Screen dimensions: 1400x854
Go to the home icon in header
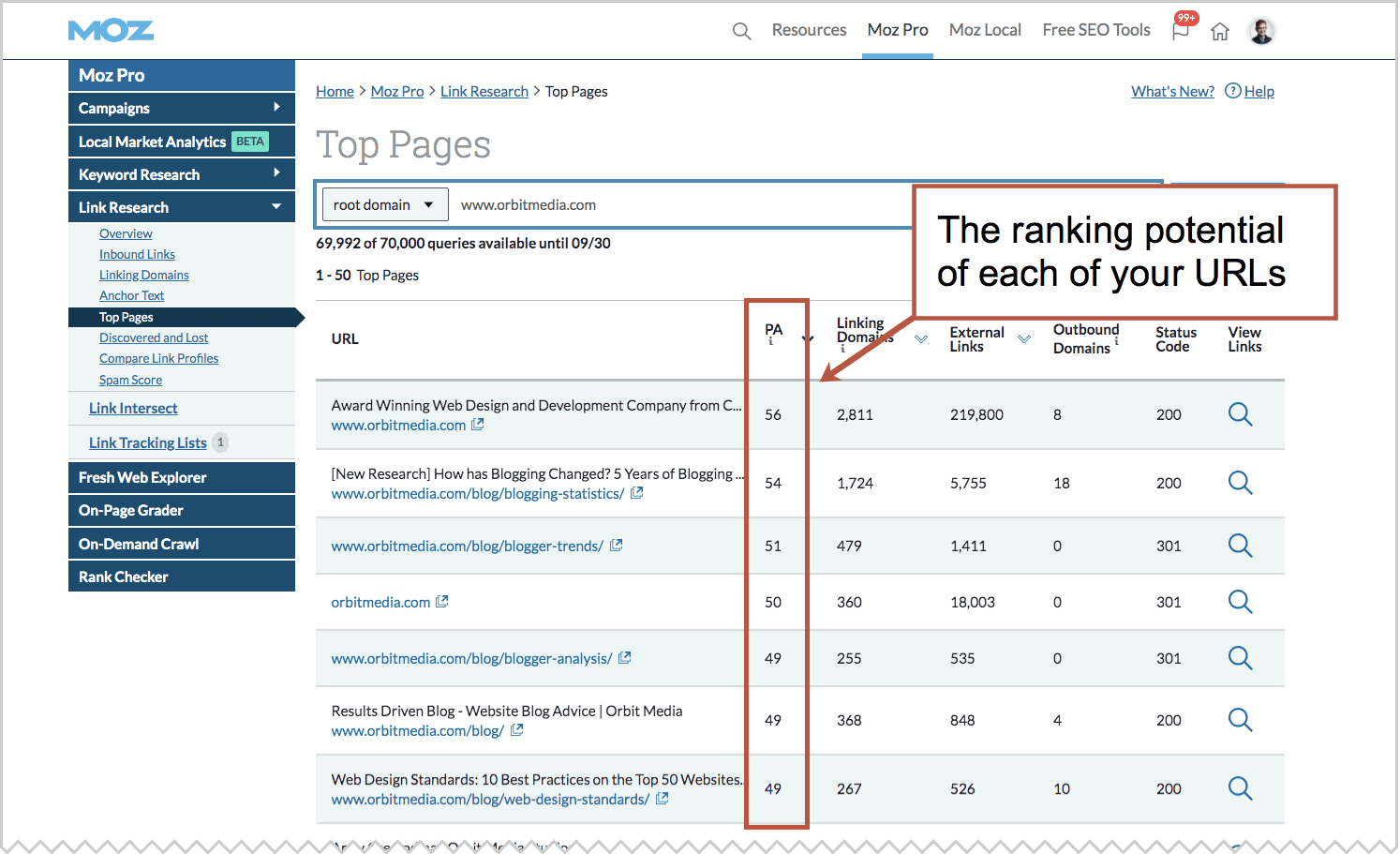[1220, 31]
